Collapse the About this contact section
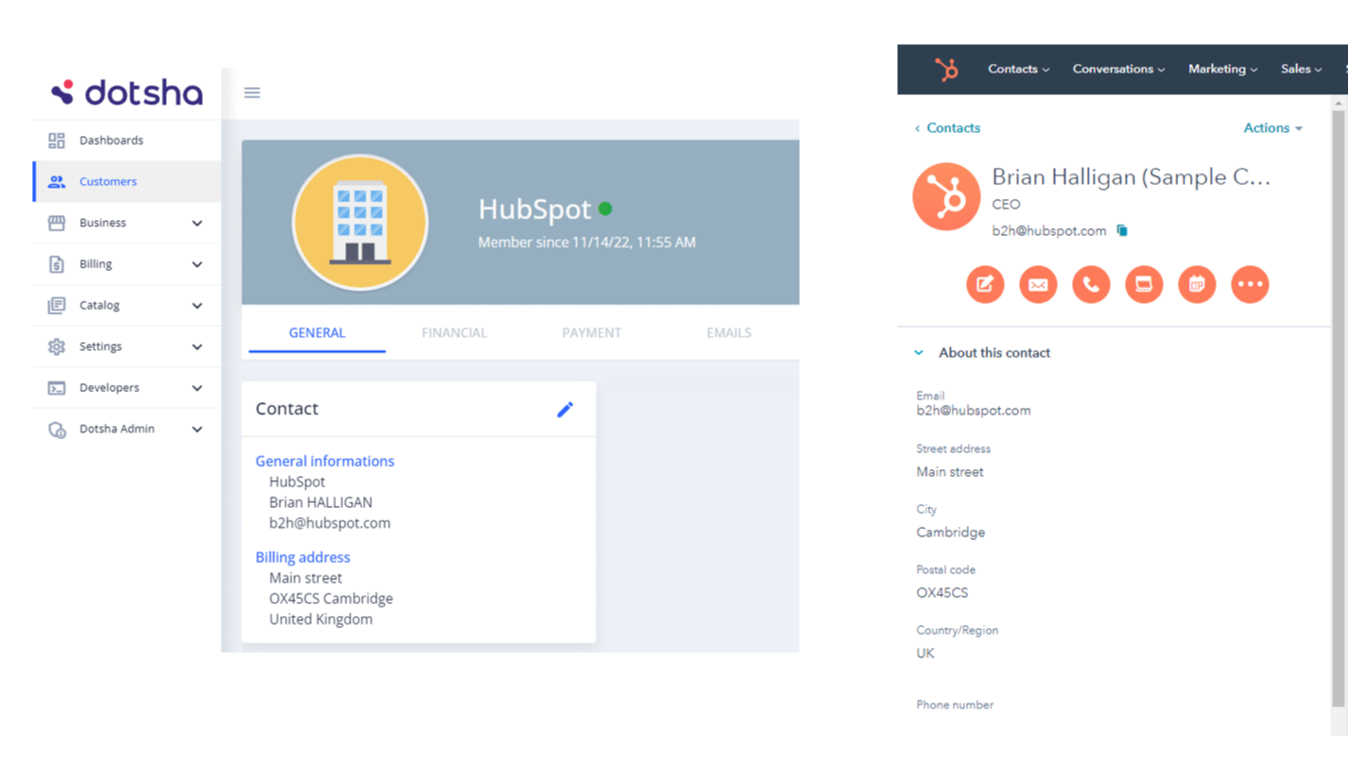 click(919, 353)
